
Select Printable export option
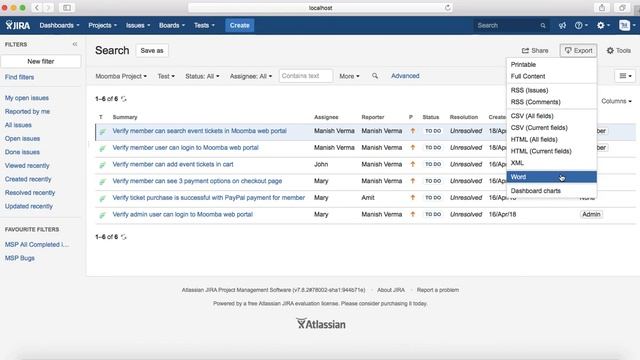[x=551, y=64]
